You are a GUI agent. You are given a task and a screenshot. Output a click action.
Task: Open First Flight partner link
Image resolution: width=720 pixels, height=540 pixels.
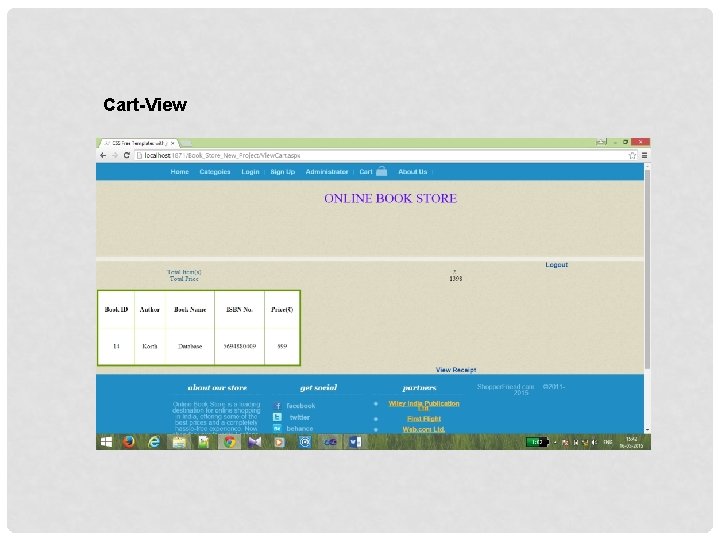[424, 419]
